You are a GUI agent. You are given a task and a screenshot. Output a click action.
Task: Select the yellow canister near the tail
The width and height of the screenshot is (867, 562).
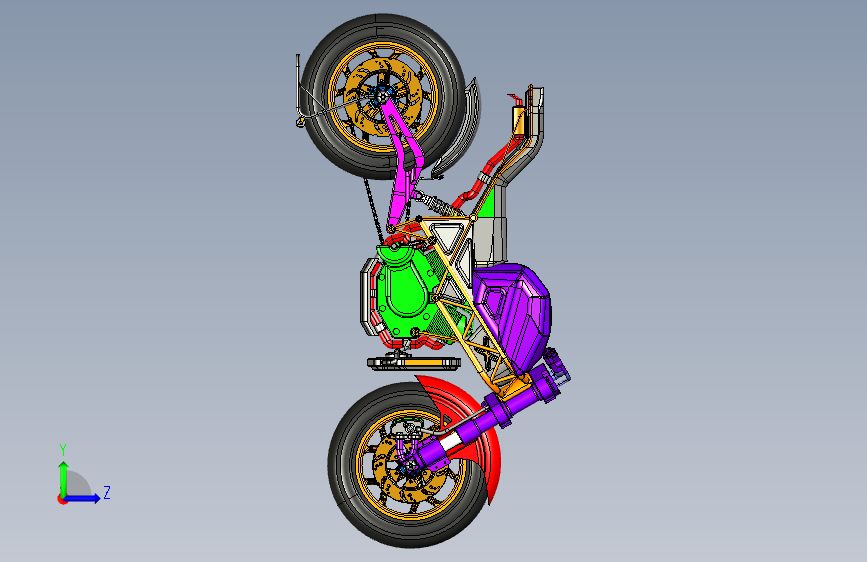(x=518, y=121)
